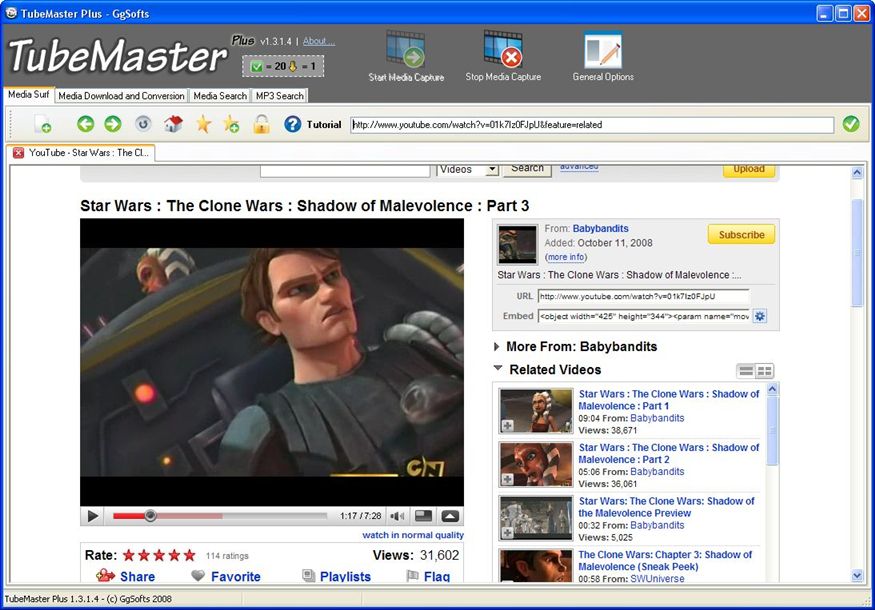Go forward with the green right arrow

(113, 124)
